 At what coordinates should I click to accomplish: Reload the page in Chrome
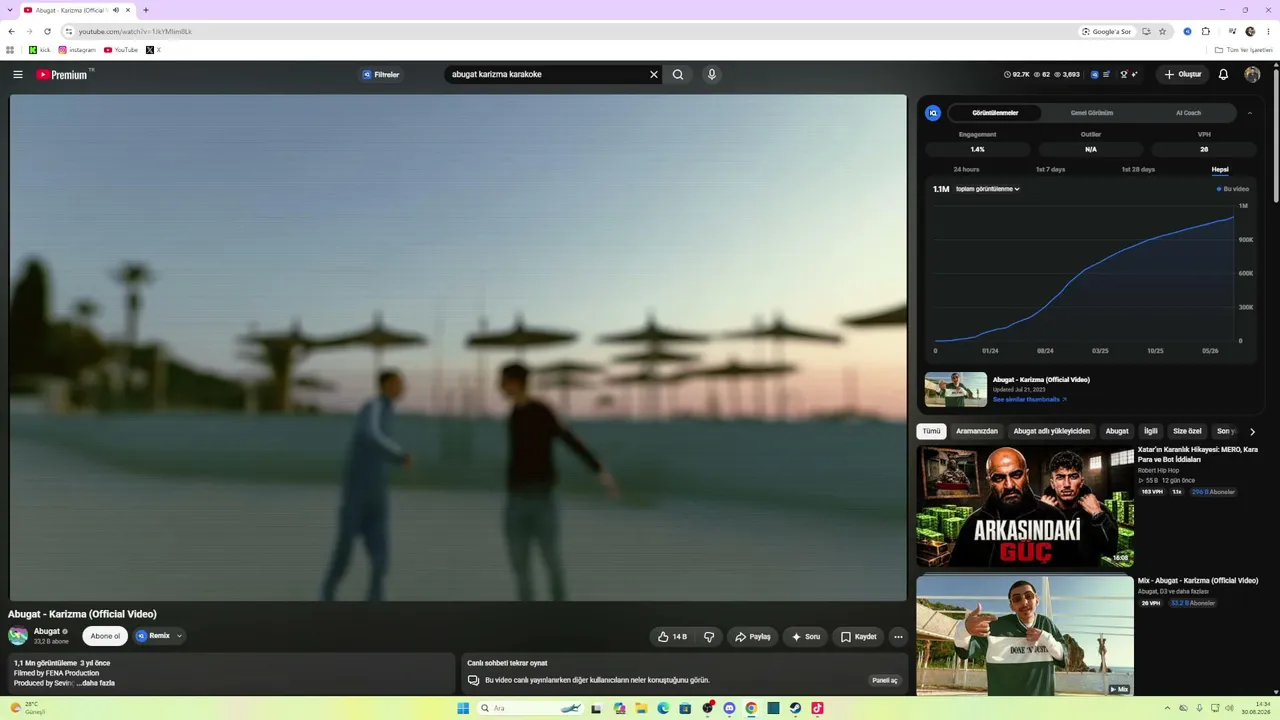[47, 31]
